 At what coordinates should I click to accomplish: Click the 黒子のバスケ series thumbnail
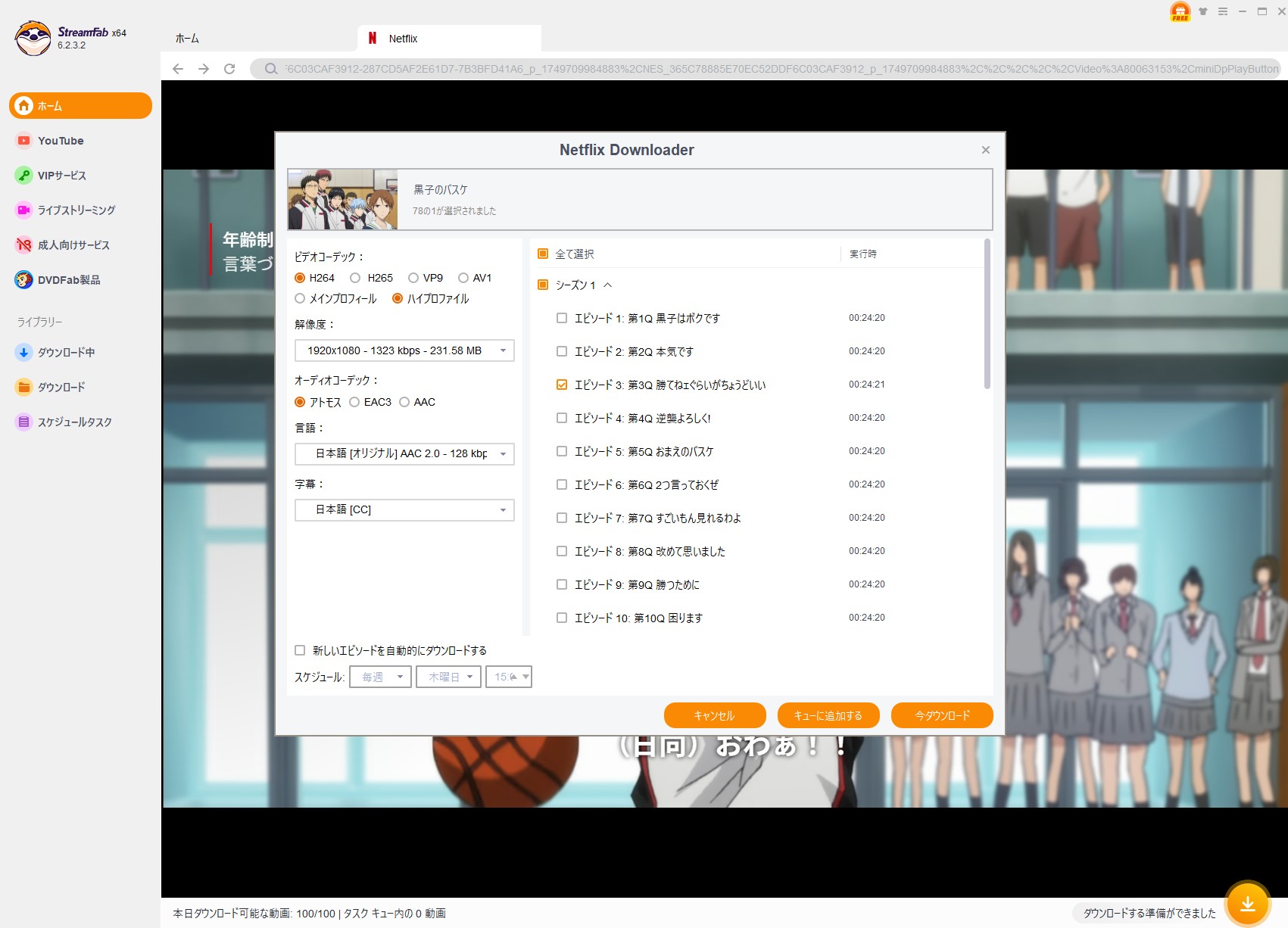click(343, 200)
